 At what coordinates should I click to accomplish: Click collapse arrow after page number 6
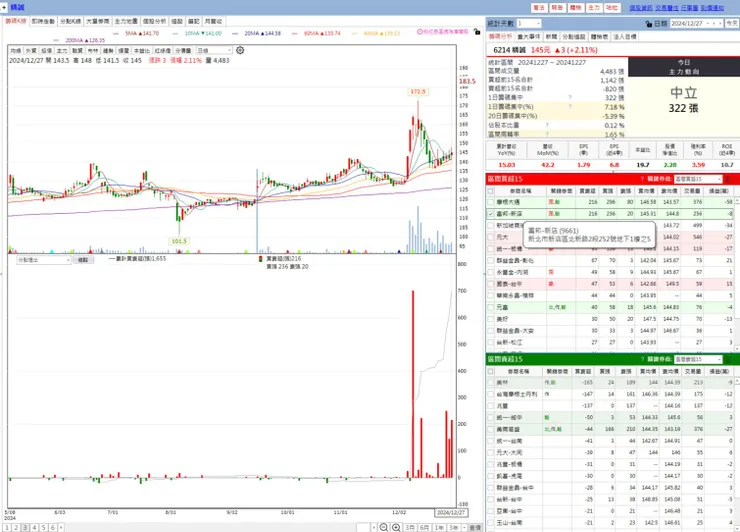pyautogui.click(x=61, y=528)
